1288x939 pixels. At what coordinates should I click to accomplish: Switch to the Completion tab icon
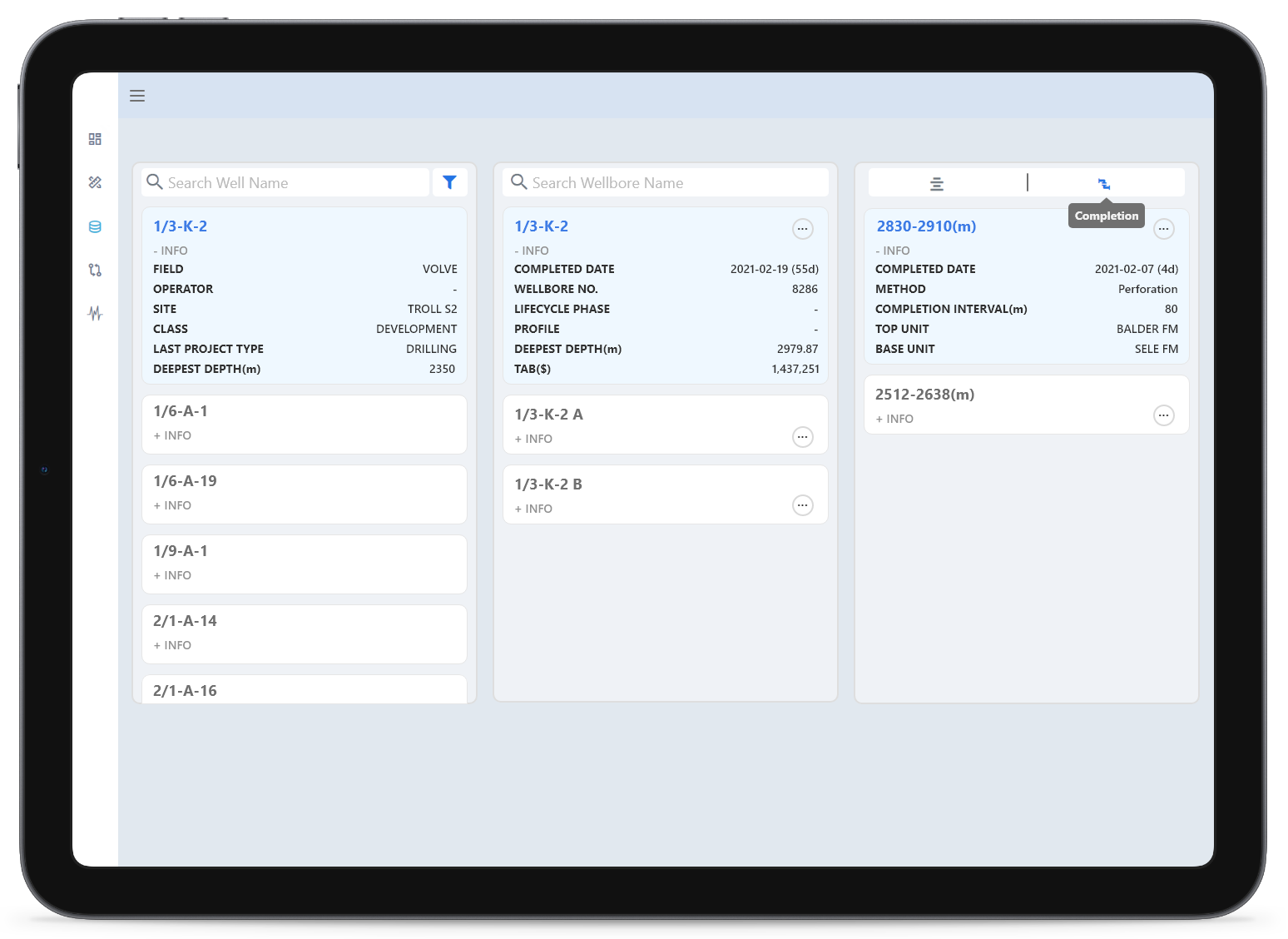1103,183
